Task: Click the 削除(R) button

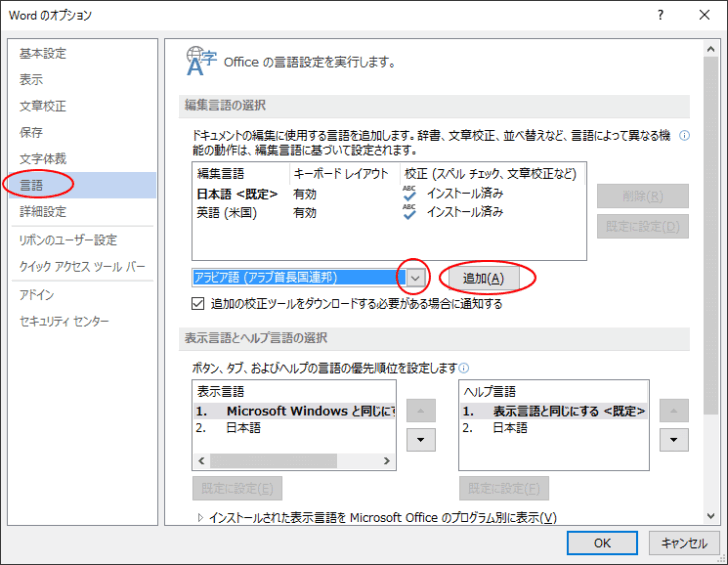Action: [x=643, y=196]
